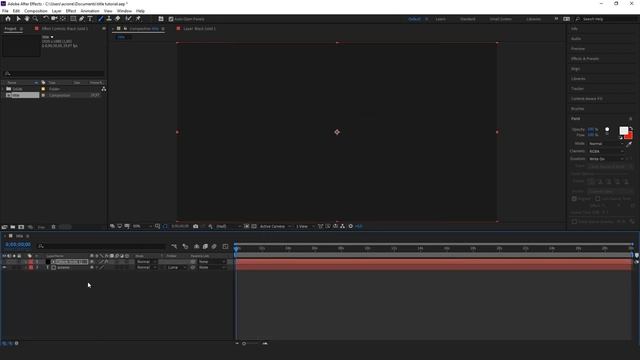Open the viewer magnification ratio dropdown

pyautogui.click(x=142, y=226)
